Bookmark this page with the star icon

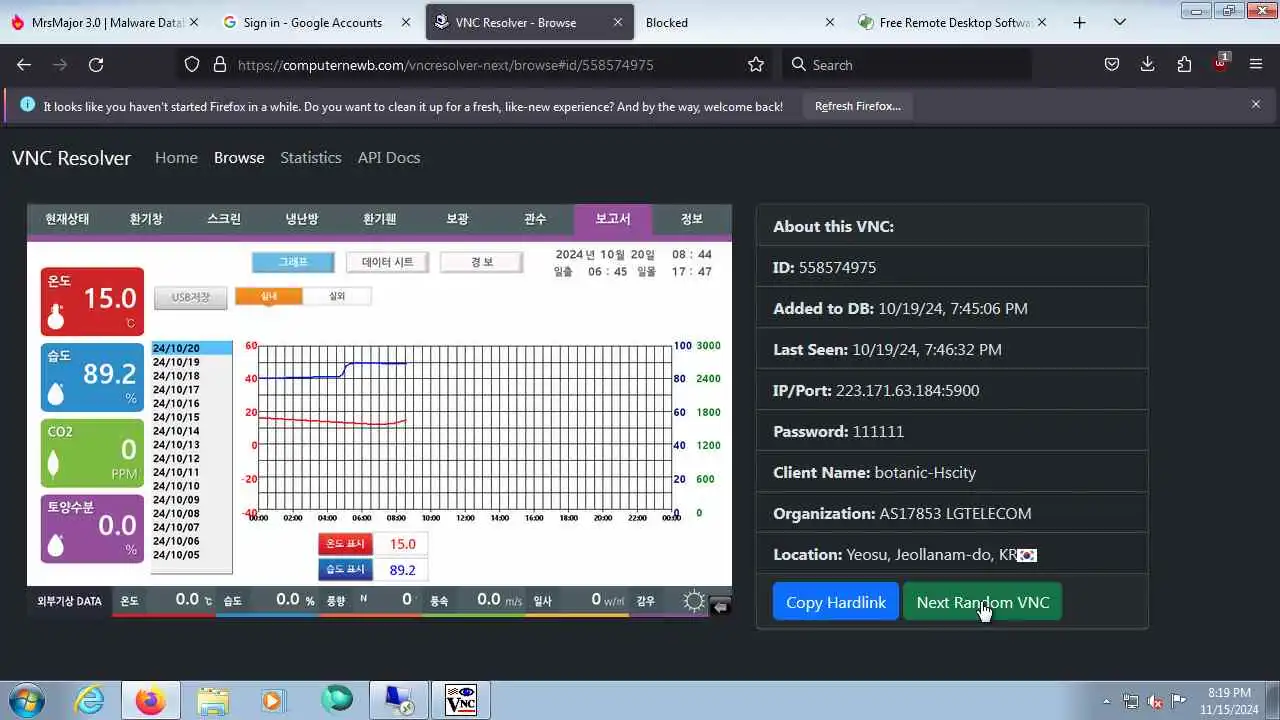pos(756,65)
